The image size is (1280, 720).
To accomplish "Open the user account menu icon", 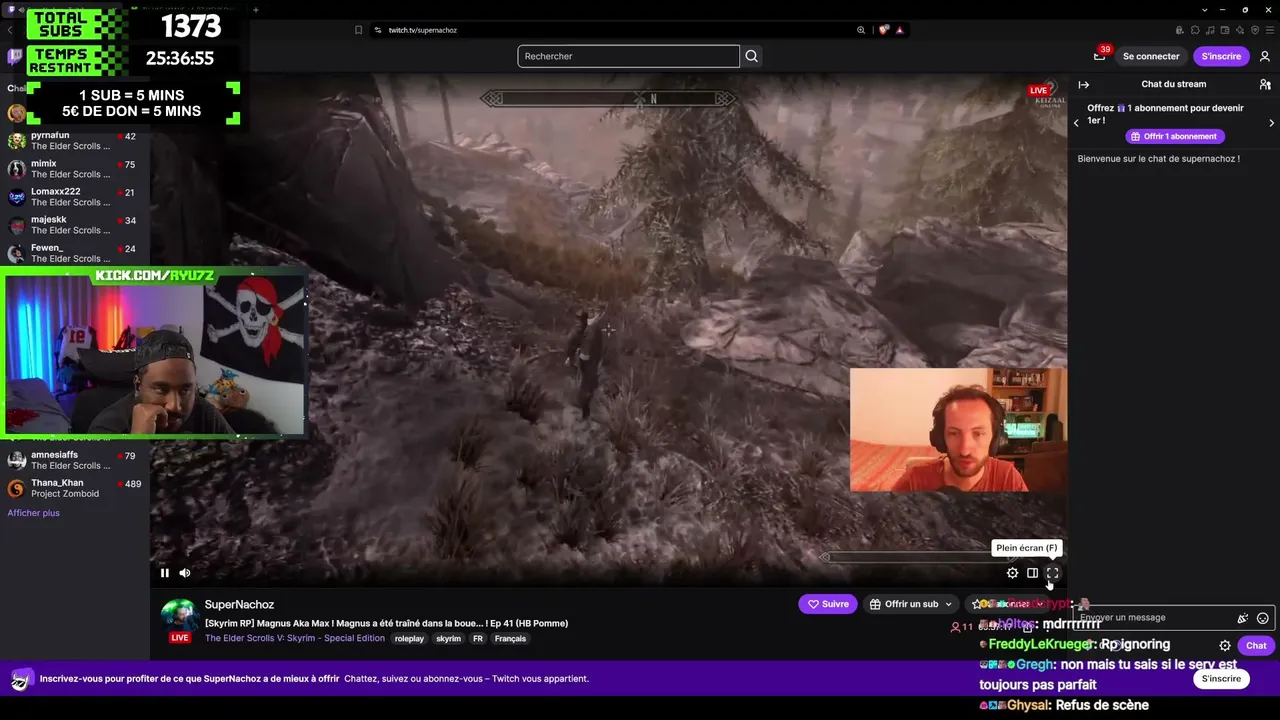I will point(1265,56).
